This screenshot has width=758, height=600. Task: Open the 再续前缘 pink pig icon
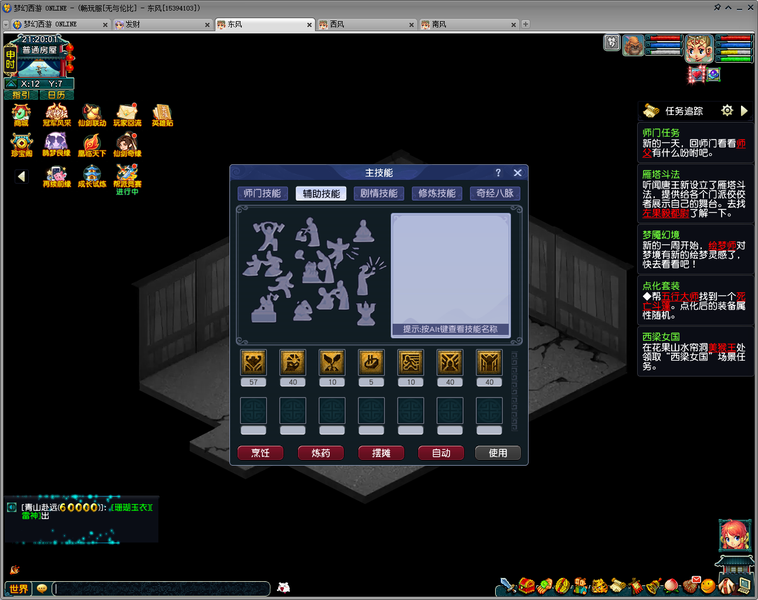[57, 176]
